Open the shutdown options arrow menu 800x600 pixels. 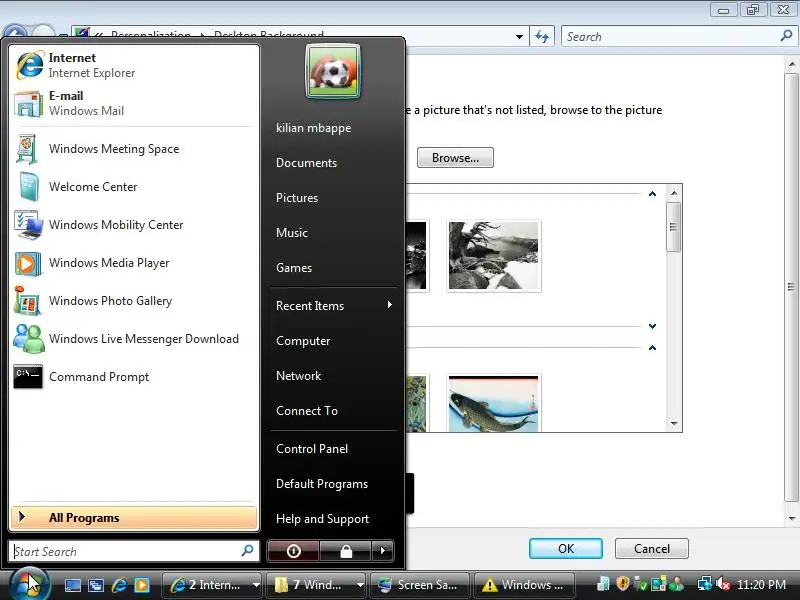coord(383,551)
